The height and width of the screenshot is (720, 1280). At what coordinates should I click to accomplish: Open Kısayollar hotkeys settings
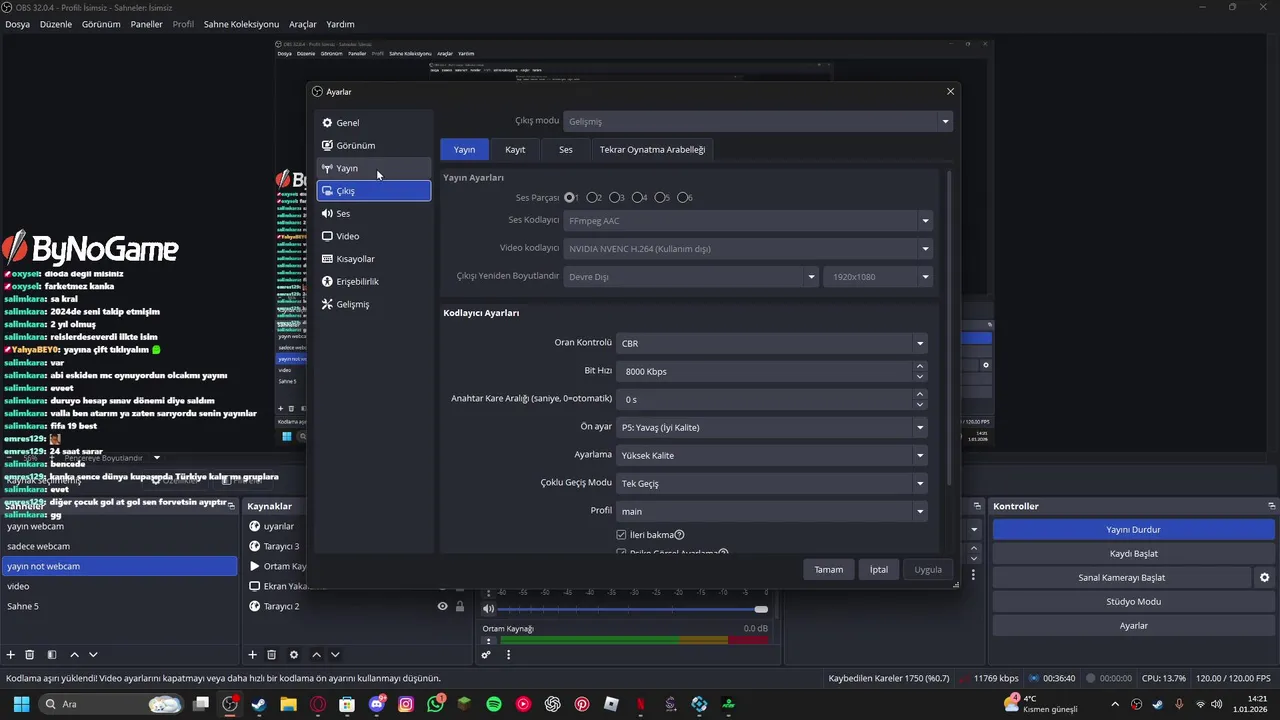373,259
